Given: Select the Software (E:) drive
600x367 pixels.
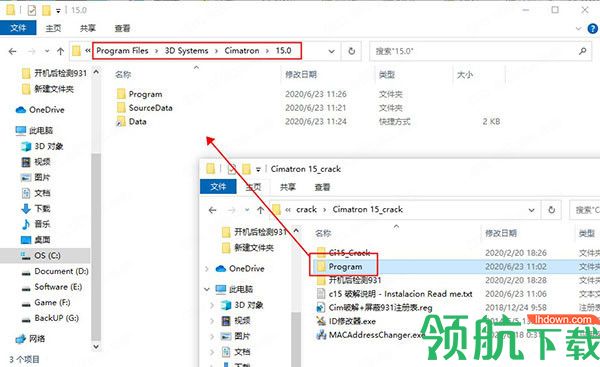Looking at the screenshot, I should 51,287.
